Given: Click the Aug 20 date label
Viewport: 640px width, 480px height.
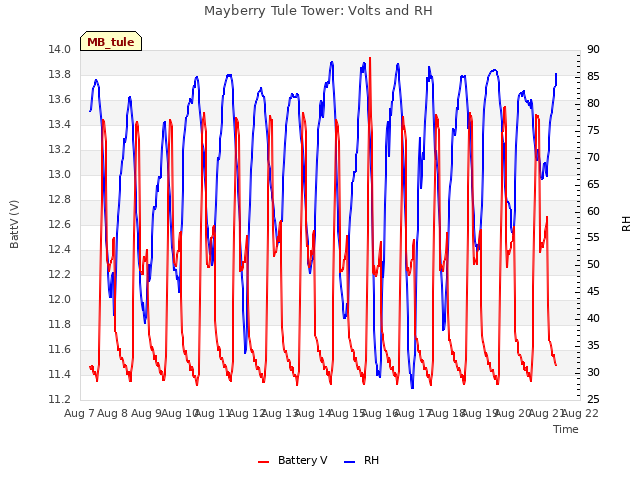Looking at the screenshot, I should click(x=513, y=413).
